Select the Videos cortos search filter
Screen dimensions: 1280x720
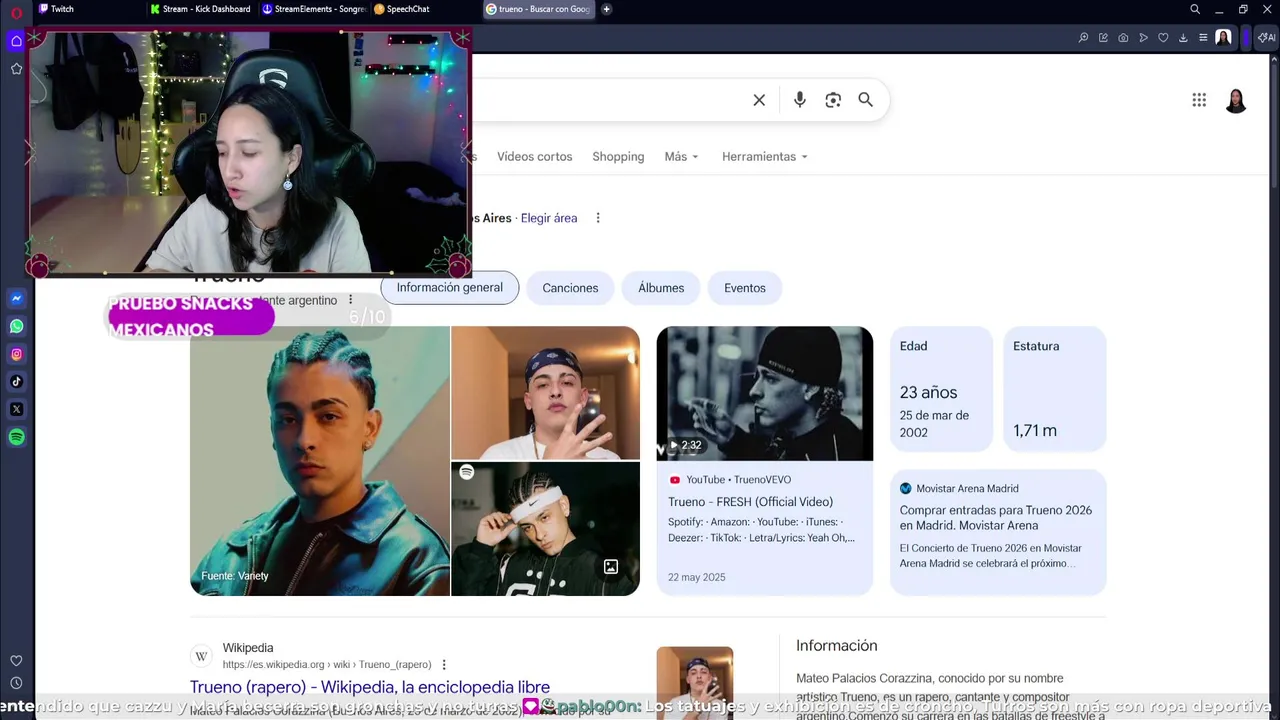tap(535, 157)
